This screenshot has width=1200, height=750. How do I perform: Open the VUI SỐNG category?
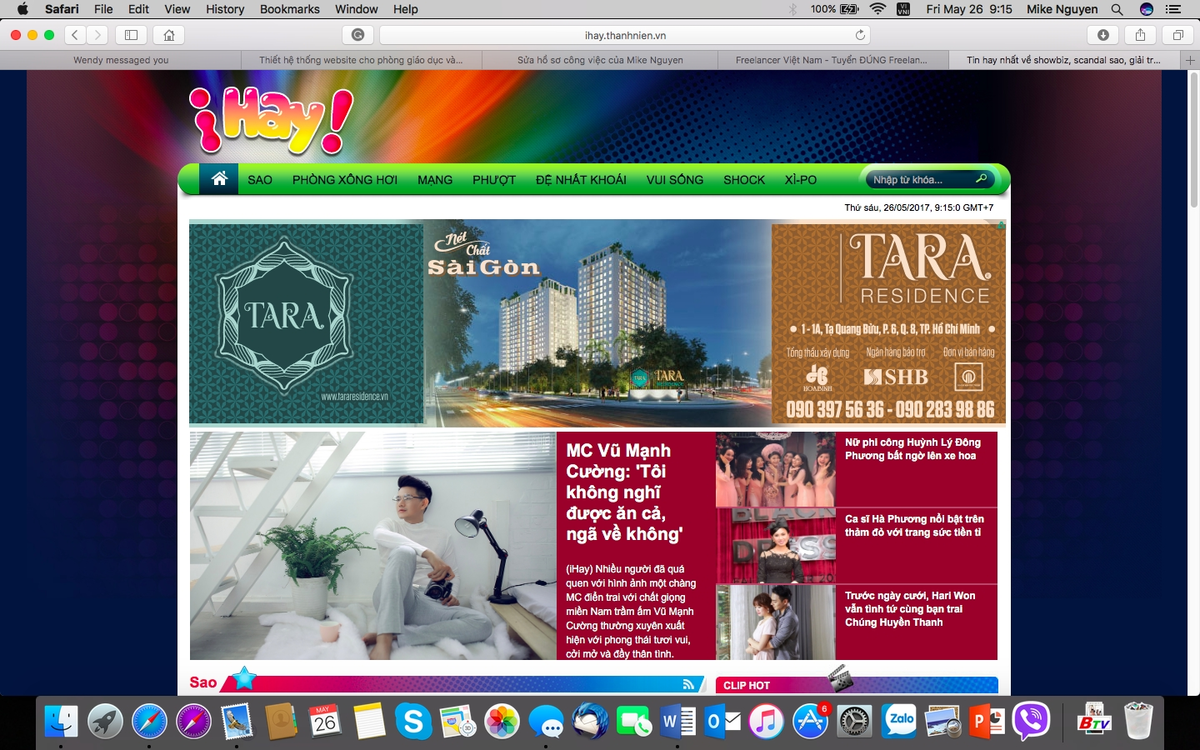[x=675, y=180]
